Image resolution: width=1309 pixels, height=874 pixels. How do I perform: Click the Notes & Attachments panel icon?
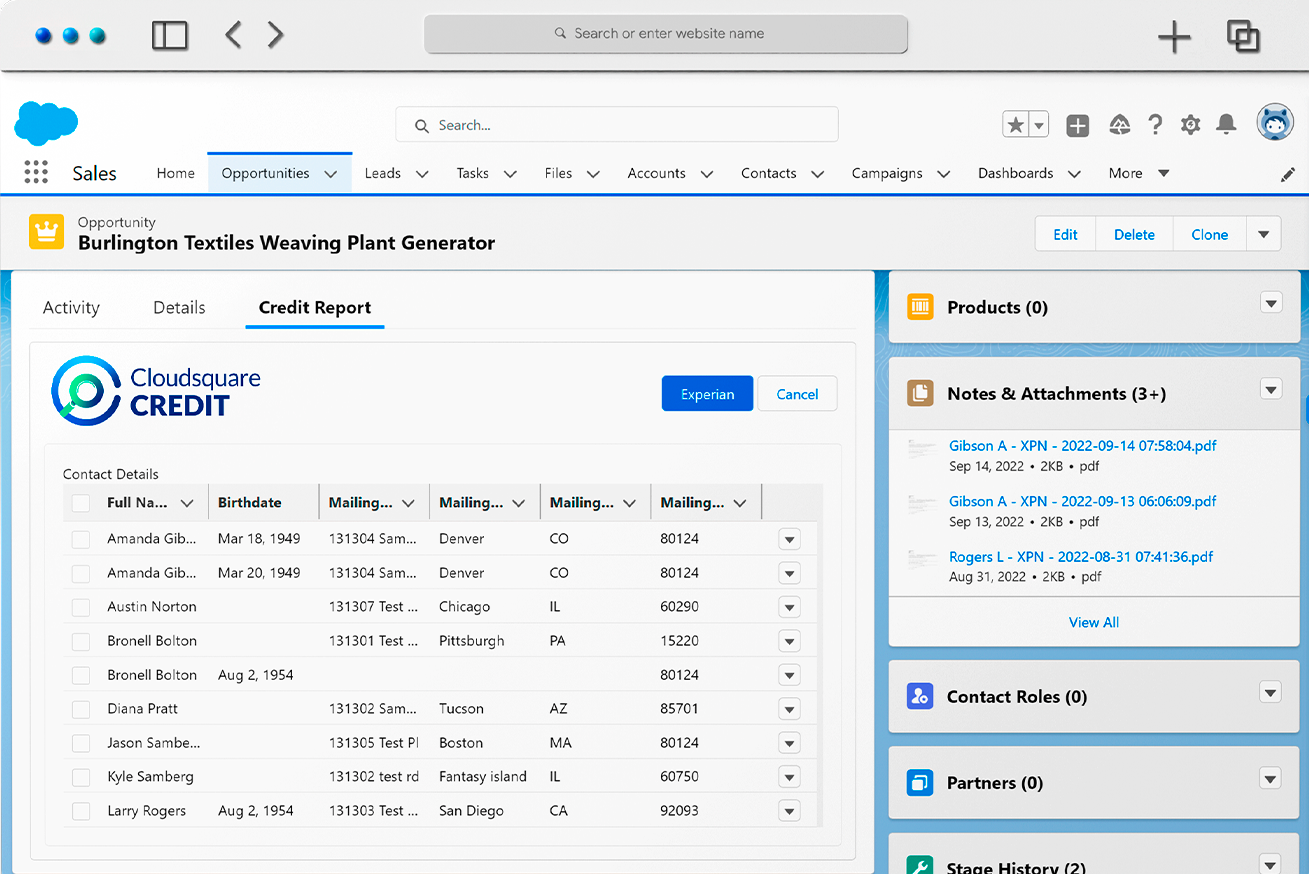920,393
